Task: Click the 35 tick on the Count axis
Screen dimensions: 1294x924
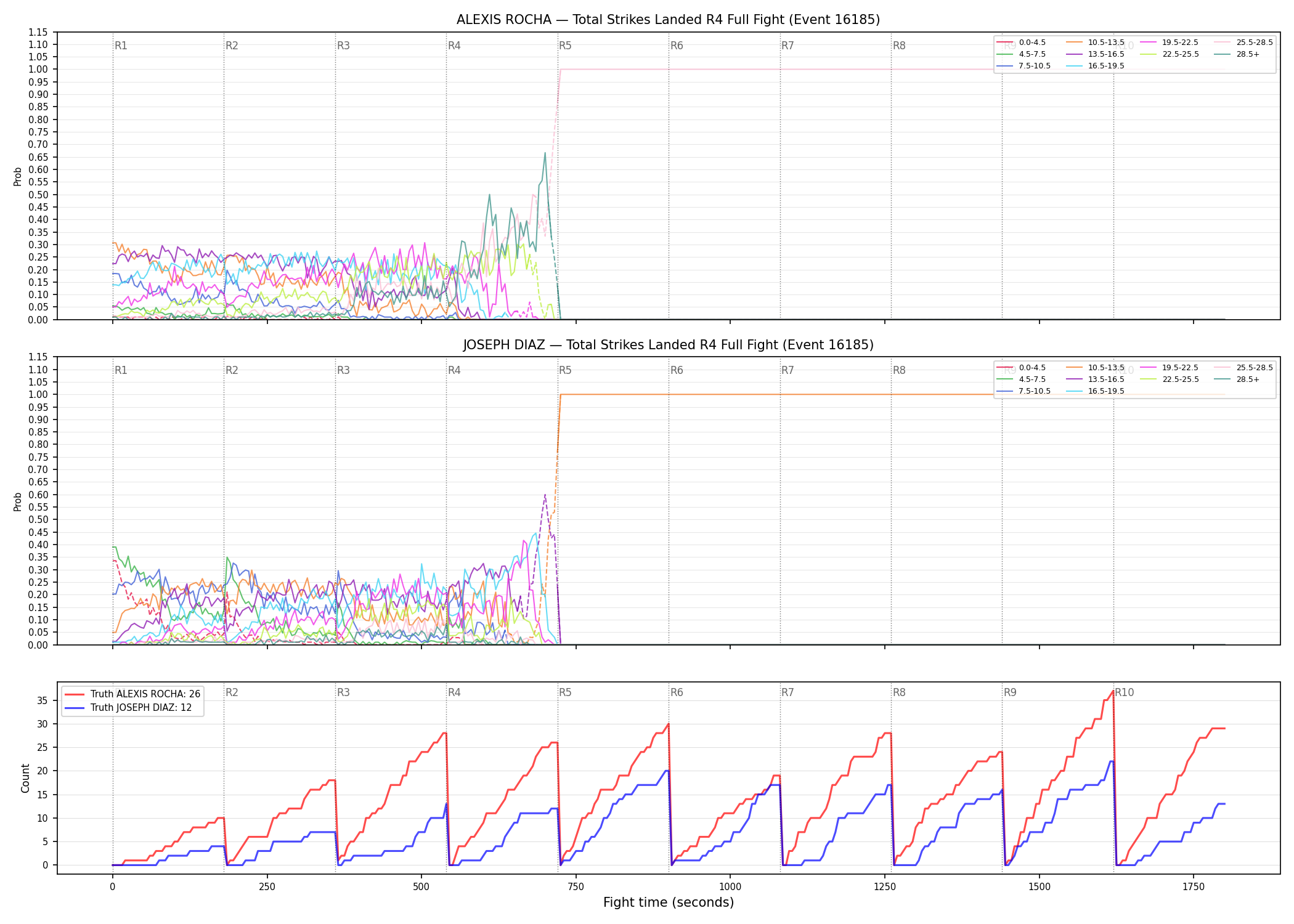Action: 43,700
